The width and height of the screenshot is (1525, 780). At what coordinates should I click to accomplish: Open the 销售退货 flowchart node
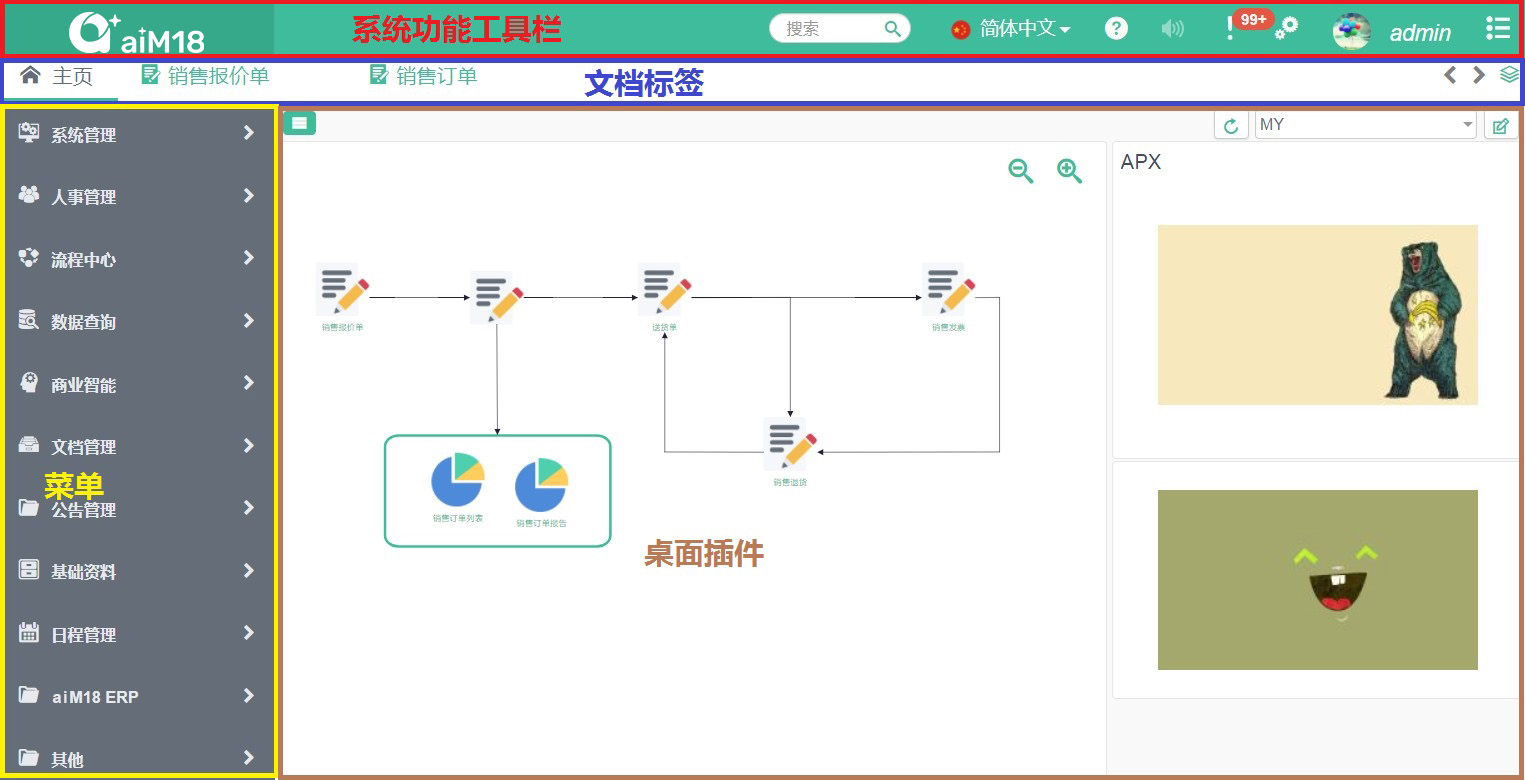pyautogui.click(x=790, y=452)
